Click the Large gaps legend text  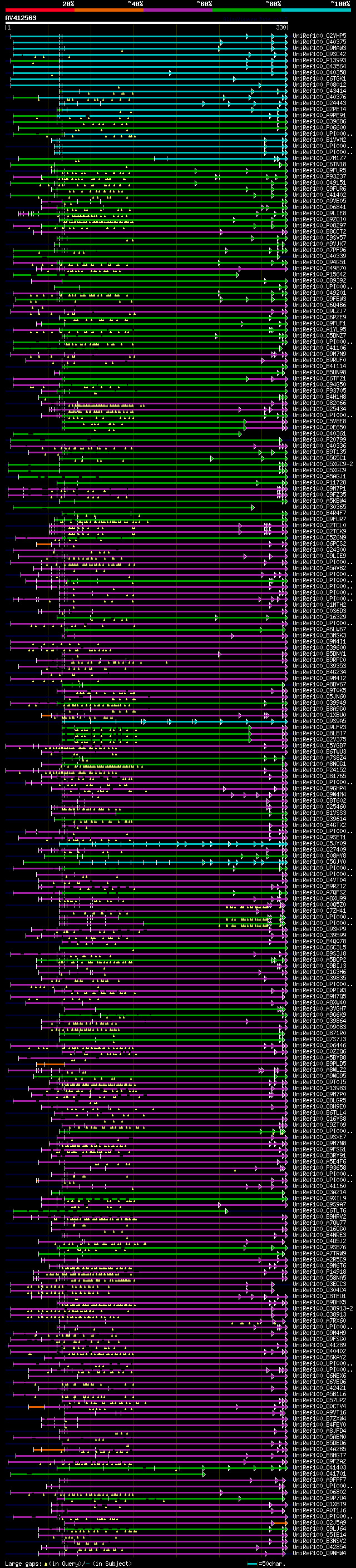[x=68, y=1563]
